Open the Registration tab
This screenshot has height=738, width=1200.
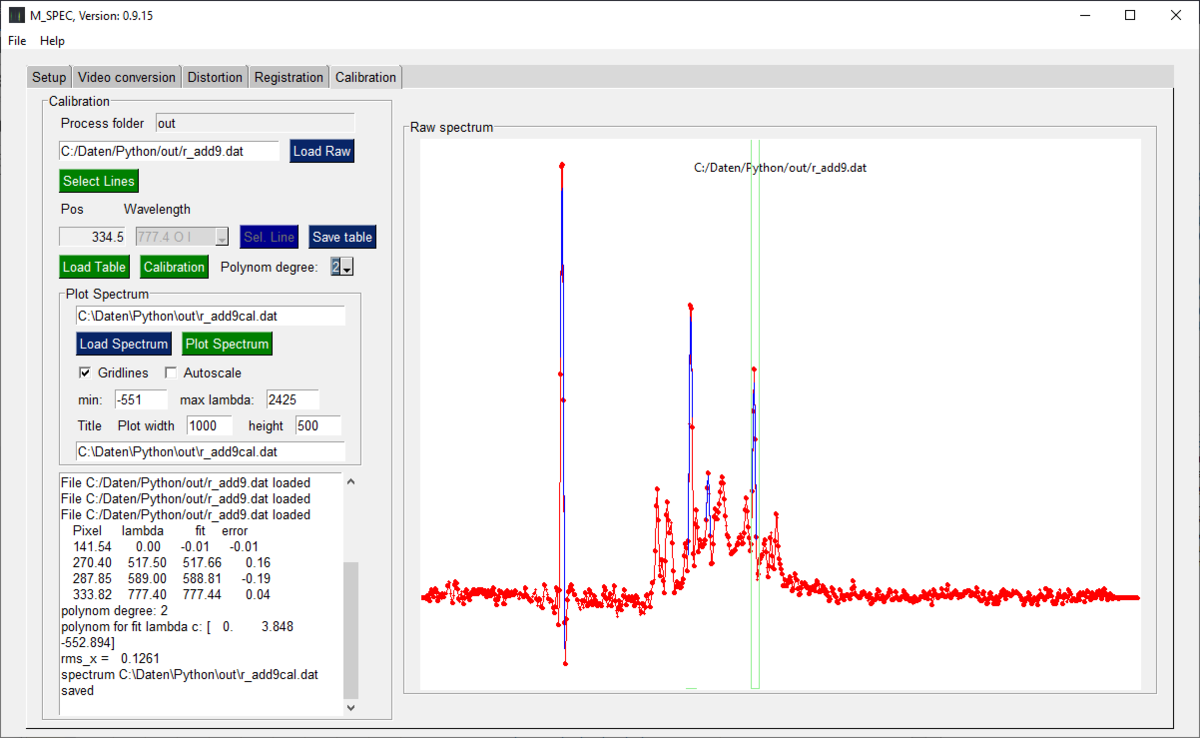click(x=288, y=76)
